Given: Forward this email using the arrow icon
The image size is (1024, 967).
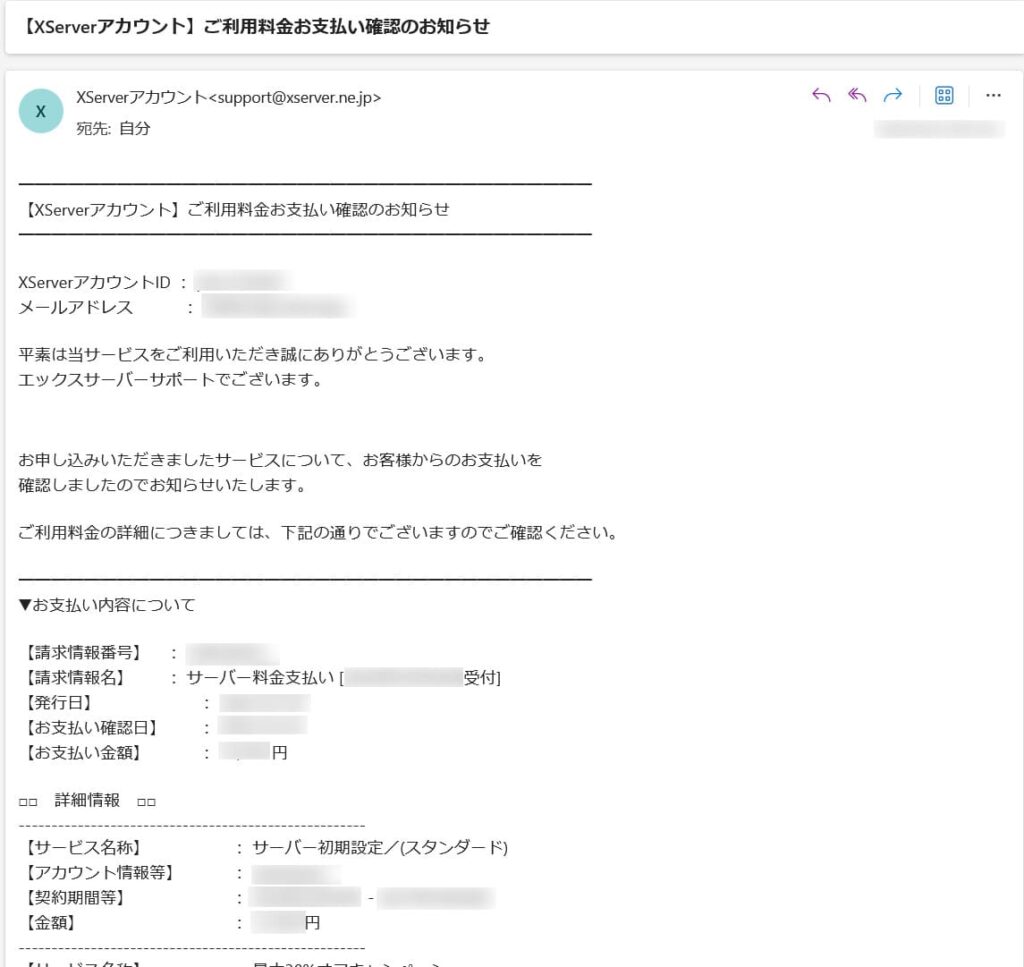Looking at the screenshot, I should [893, 96].
